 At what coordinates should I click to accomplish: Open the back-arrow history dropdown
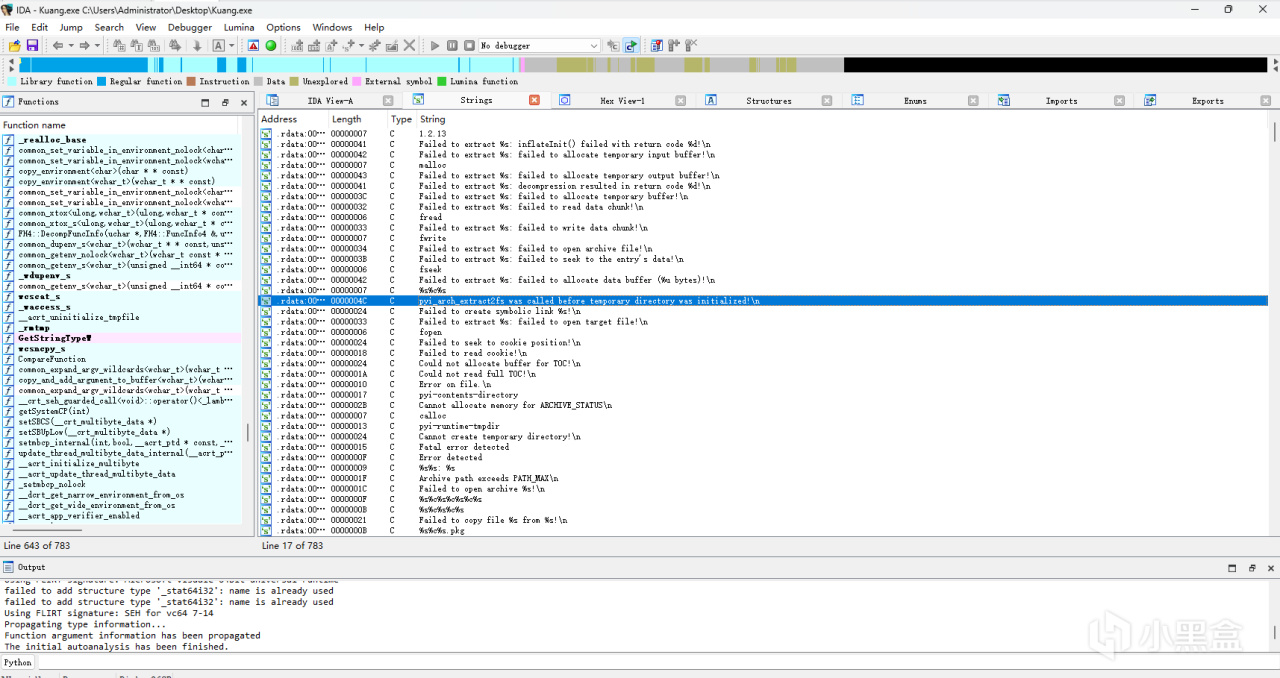click(70, 46)
